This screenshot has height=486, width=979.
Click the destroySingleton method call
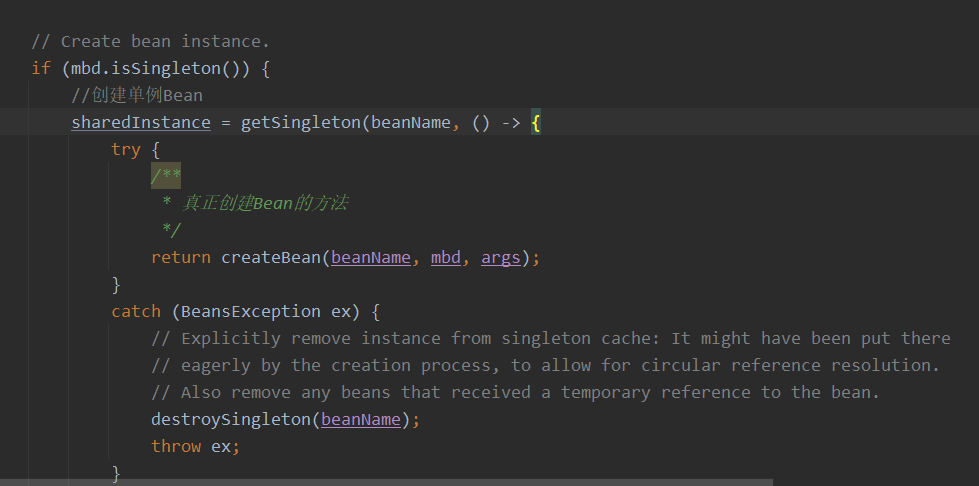231,419
